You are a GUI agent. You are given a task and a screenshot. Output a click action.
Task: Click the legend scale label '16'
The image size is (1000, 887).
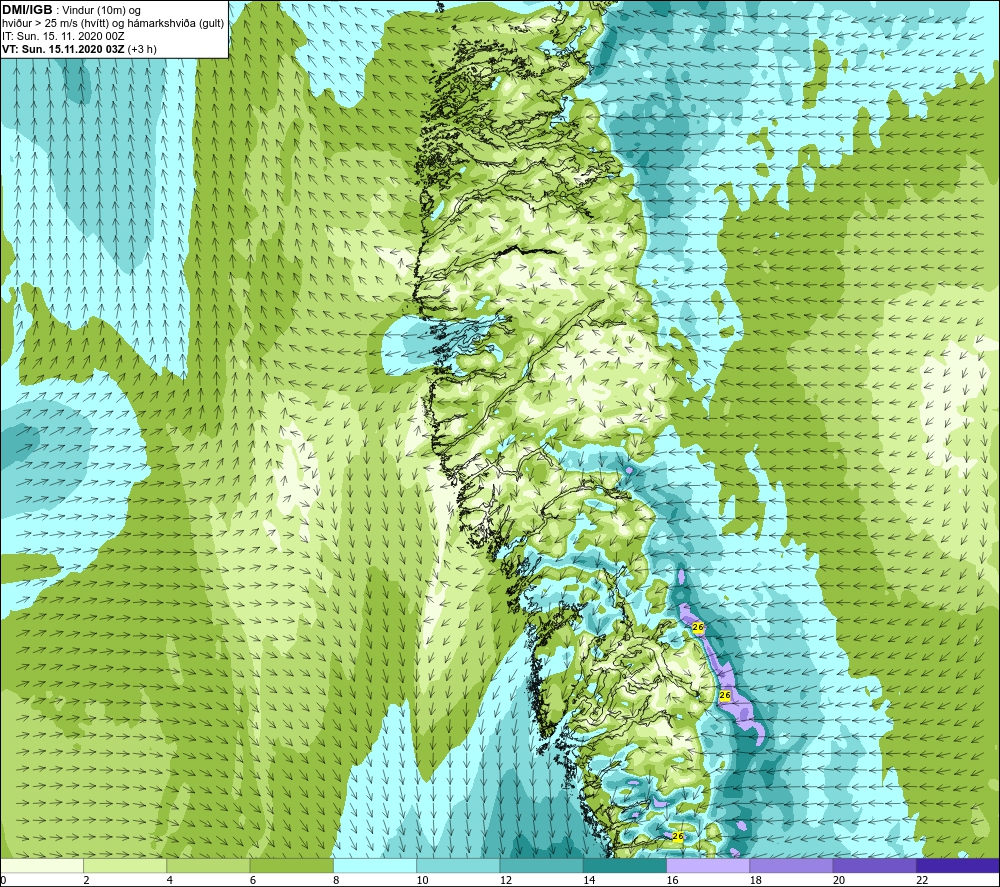tap(673, 880)
